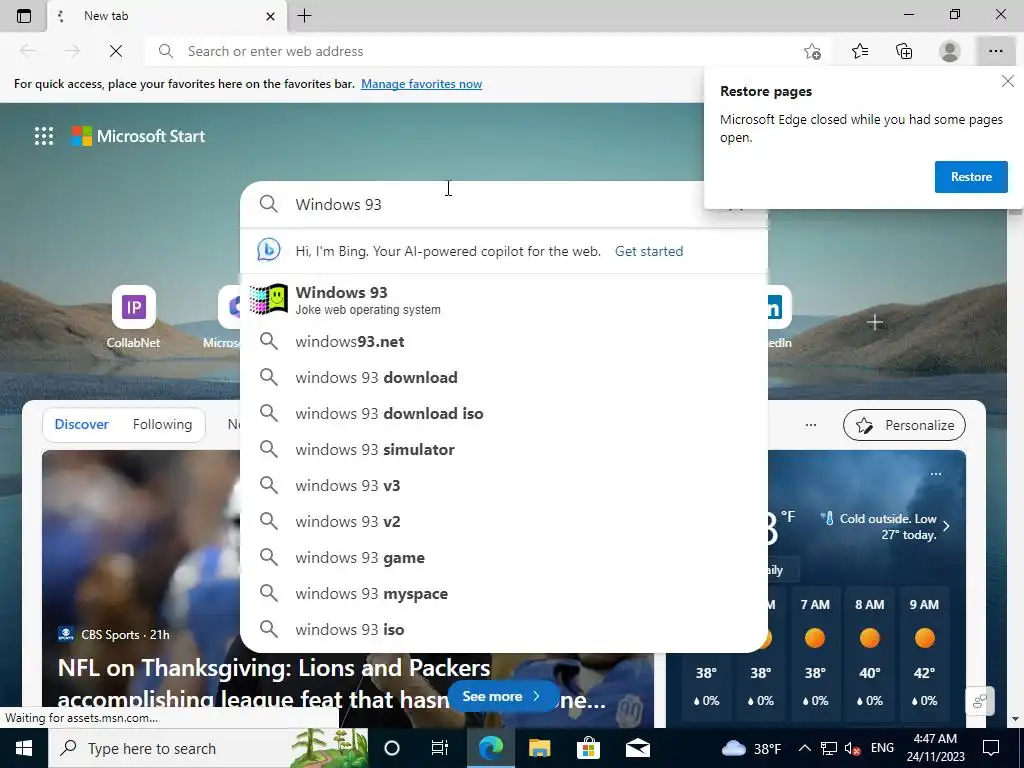This screenshot has width=1024, height=768.
Task: Select the windows 93 download suggestion
Action: (504, 377)
